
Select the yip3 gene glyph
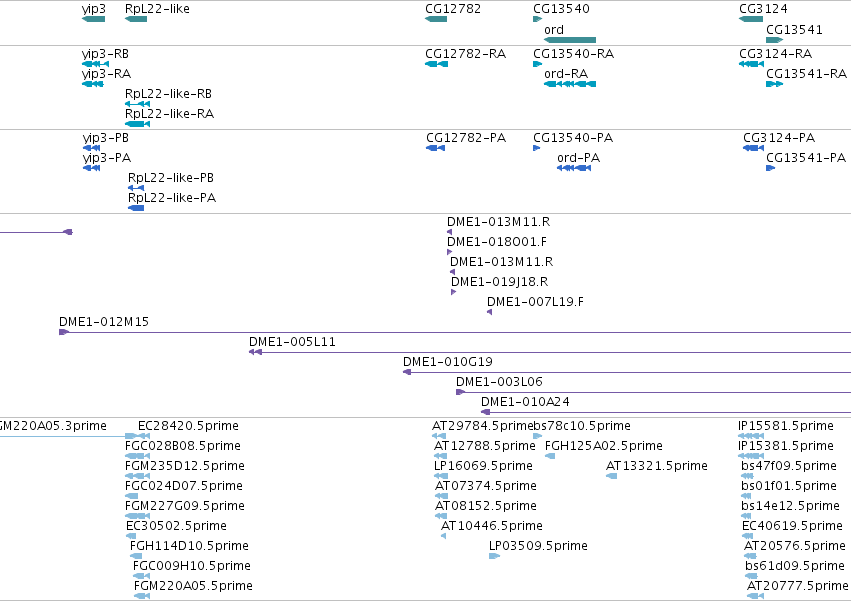point(93,19)
